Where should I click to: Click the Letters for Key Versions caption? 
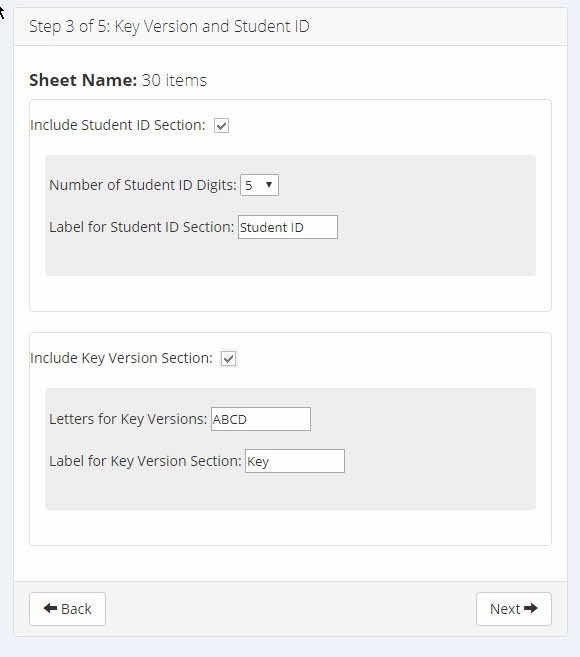128,419
